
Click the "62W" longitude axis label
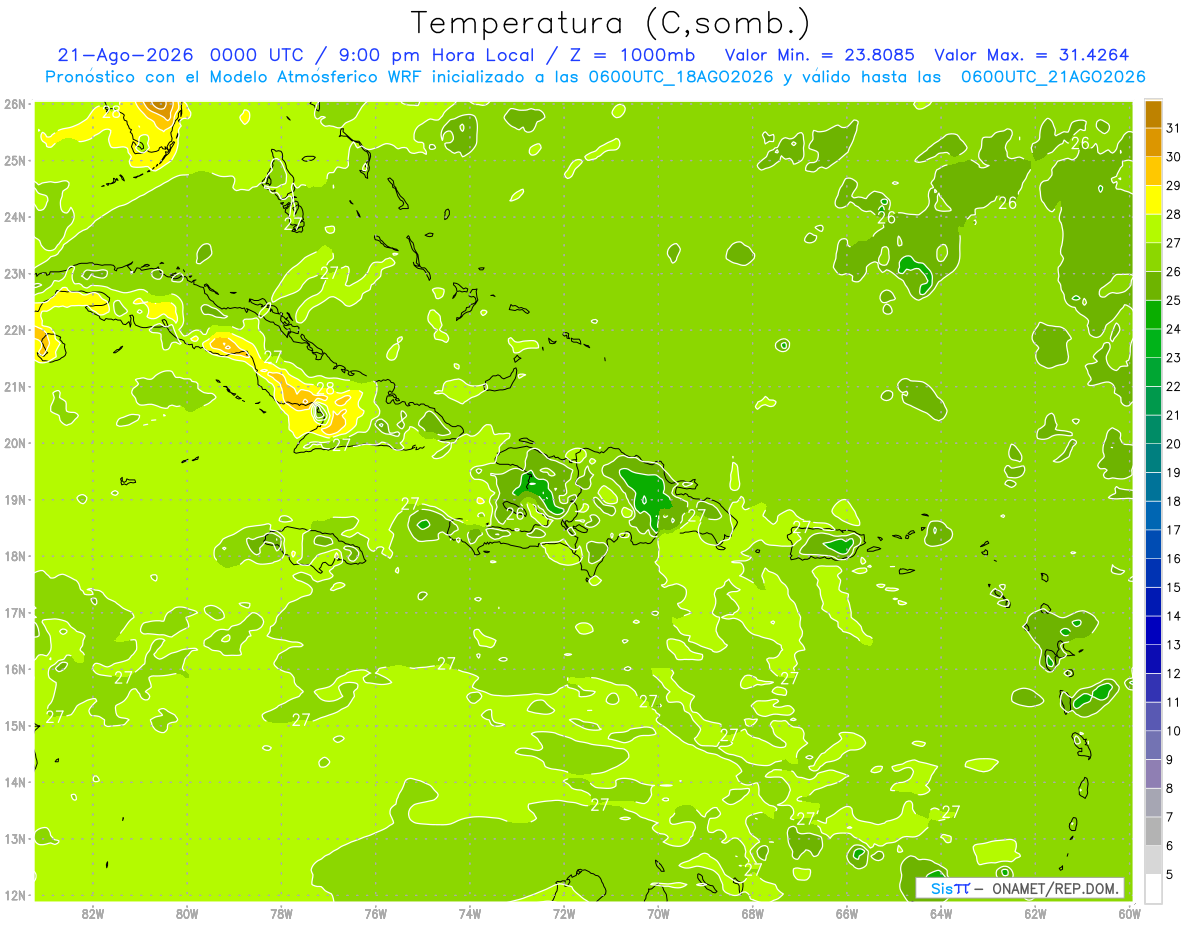click(1036, 914)
